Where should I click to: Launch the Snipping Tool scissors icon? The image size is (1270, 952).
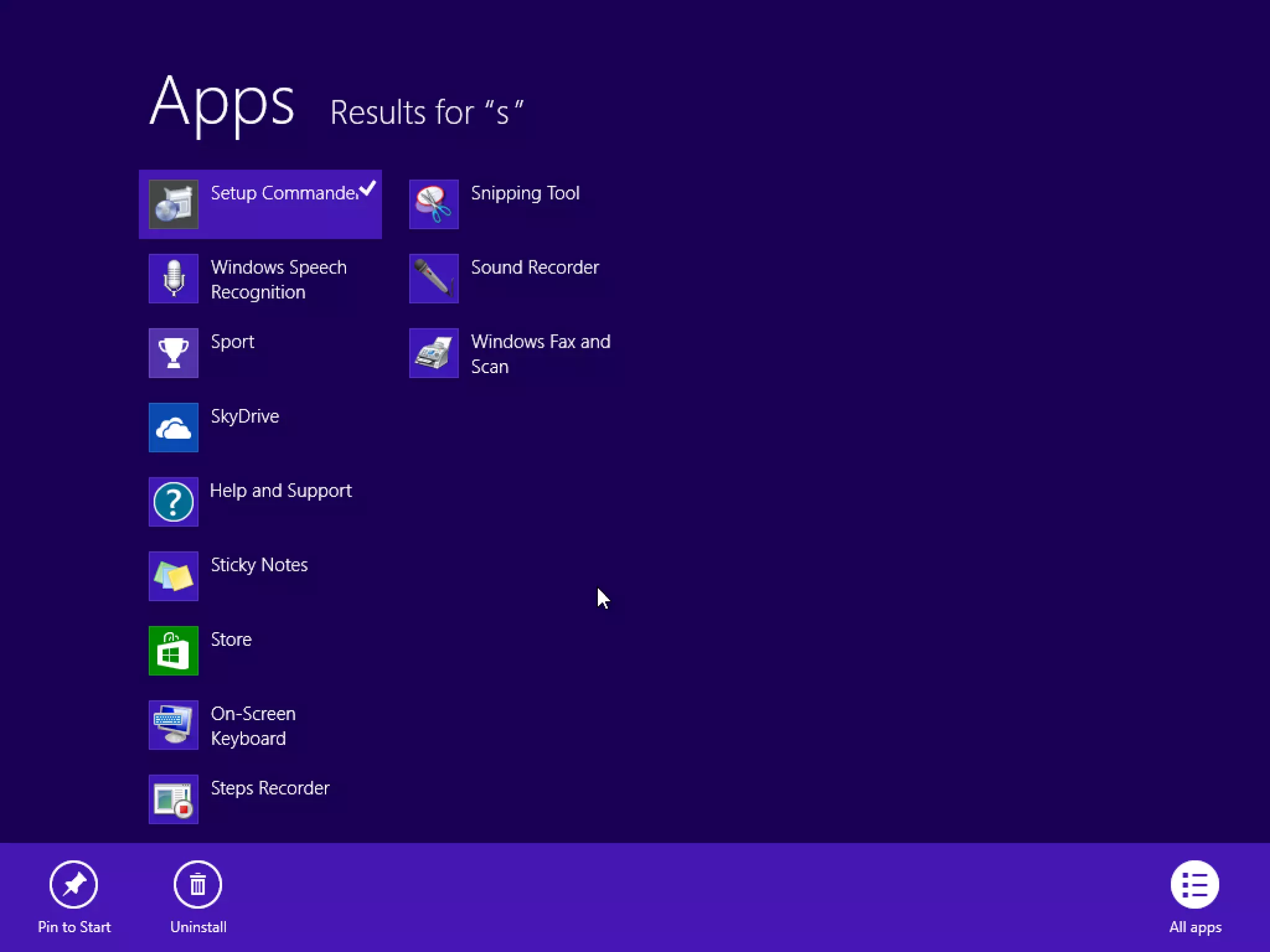434,205
